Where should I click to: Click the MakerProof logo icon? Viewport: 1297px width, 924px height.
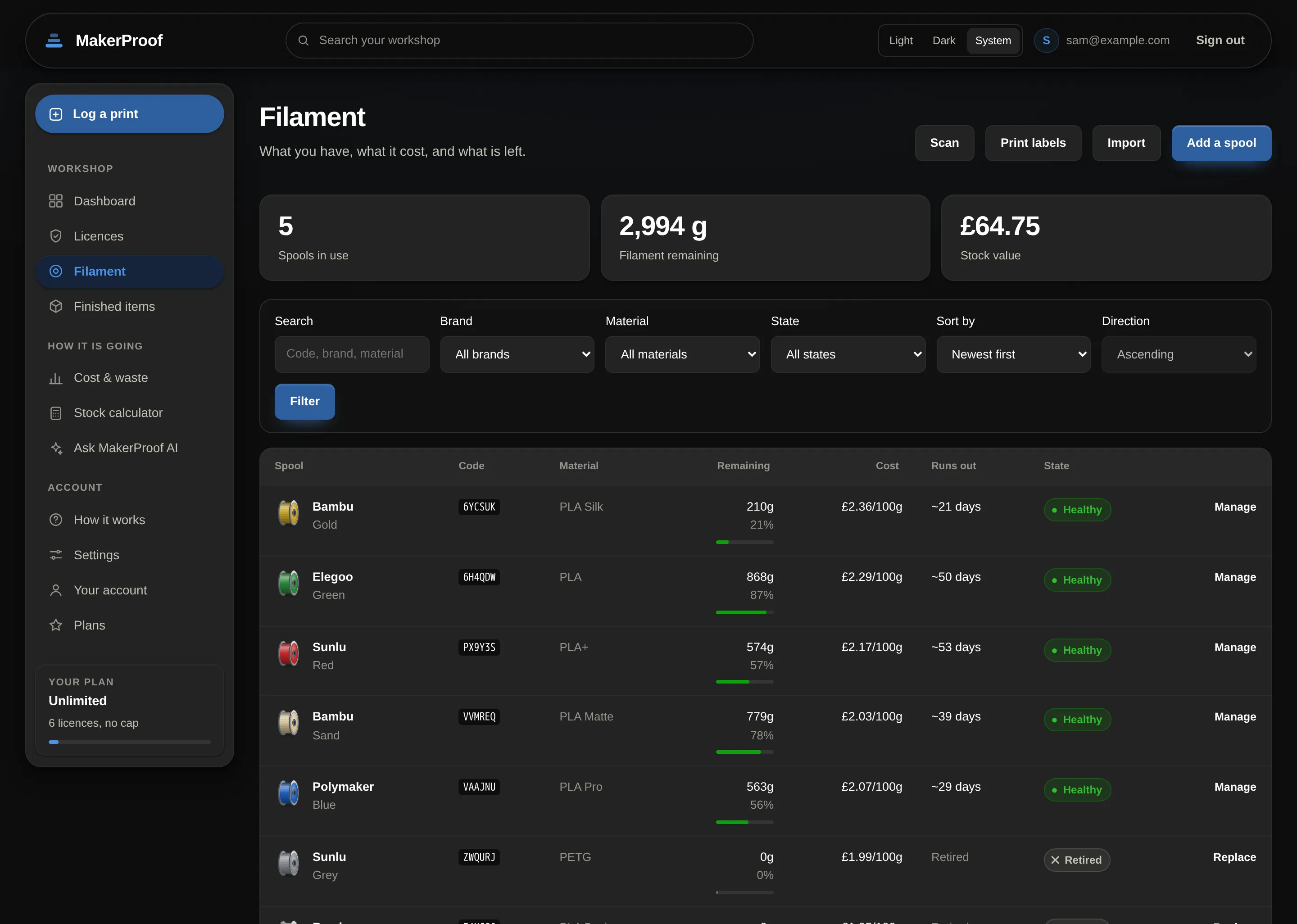tap(54, 41)
